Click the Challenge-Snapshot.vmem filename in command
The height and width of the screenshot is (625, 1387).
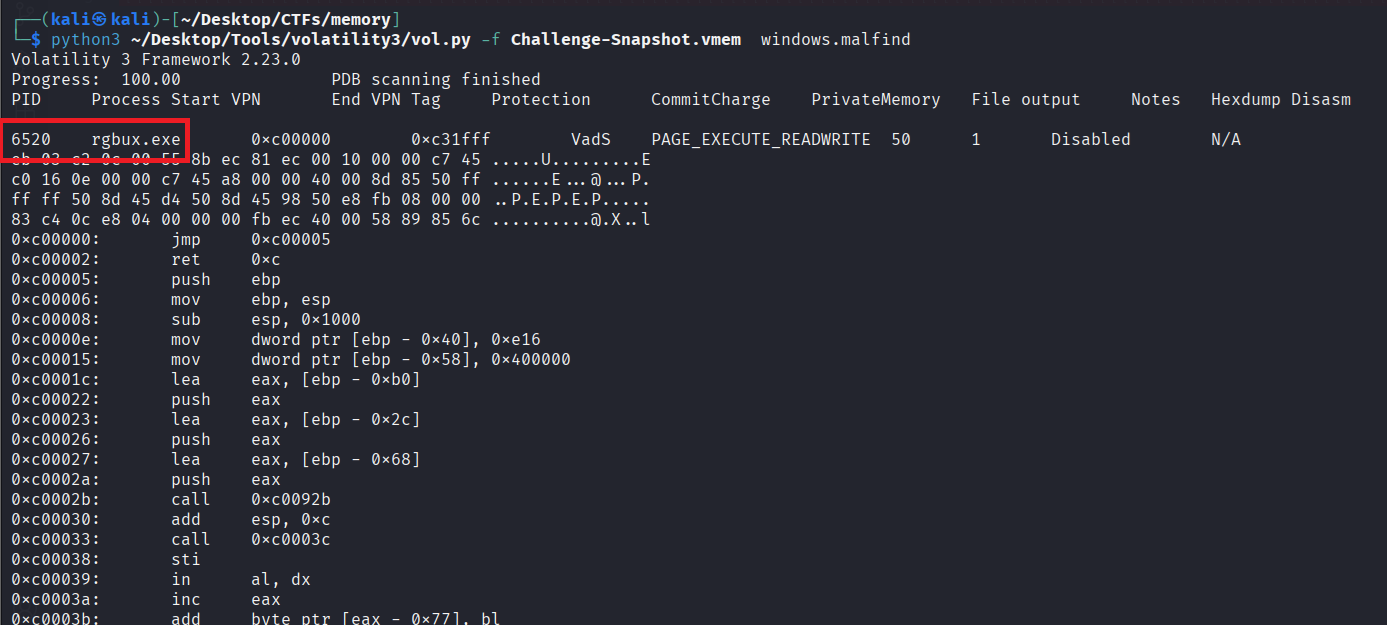click(x=626, y=40)
